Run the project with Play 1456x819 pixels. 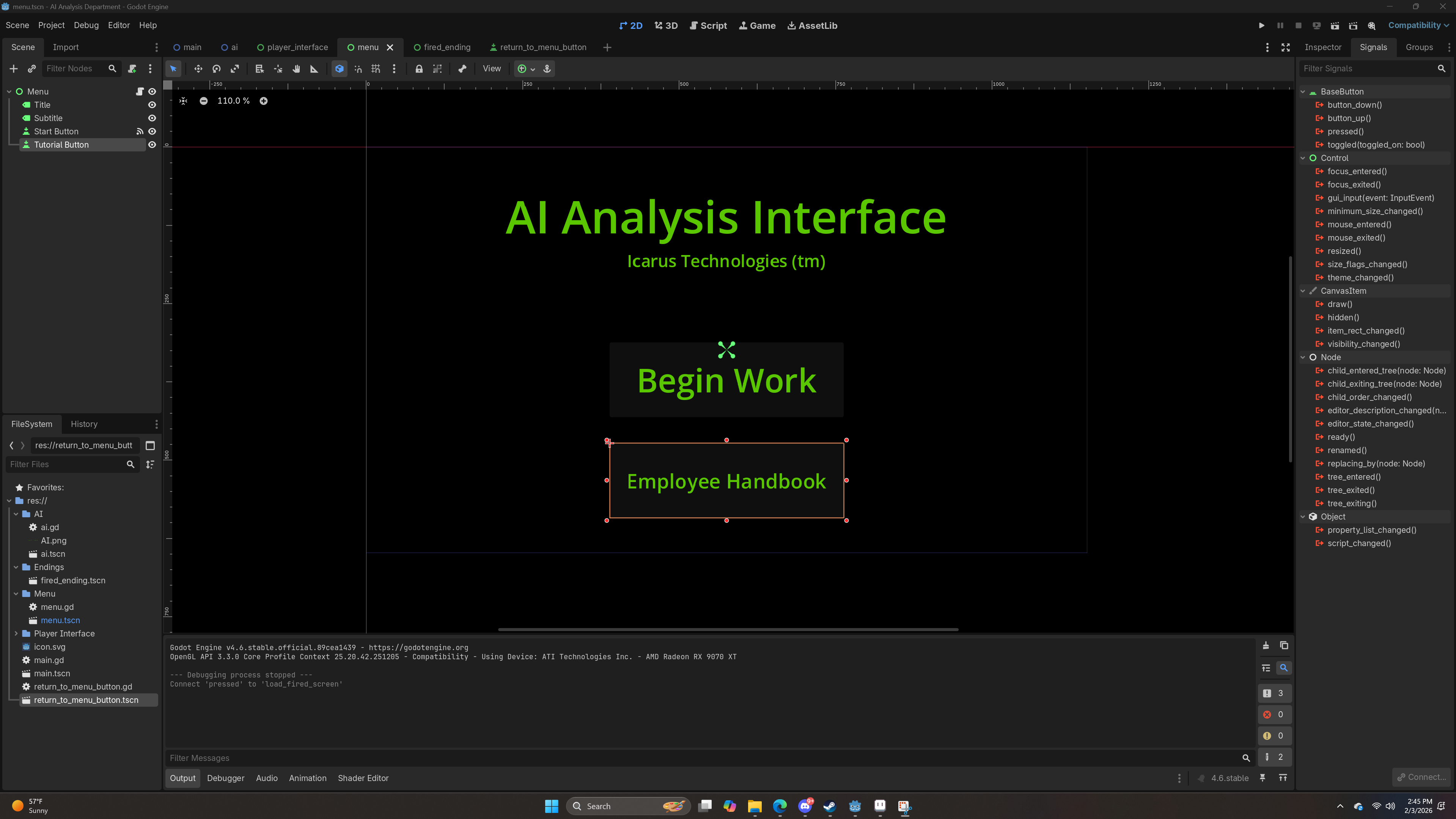coord(1261,25)
